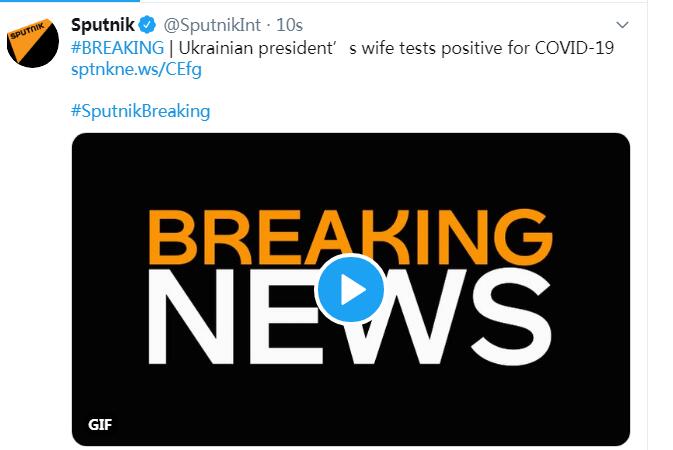Open the #SputnikBreaking hashtag

[x=141, y=111]
